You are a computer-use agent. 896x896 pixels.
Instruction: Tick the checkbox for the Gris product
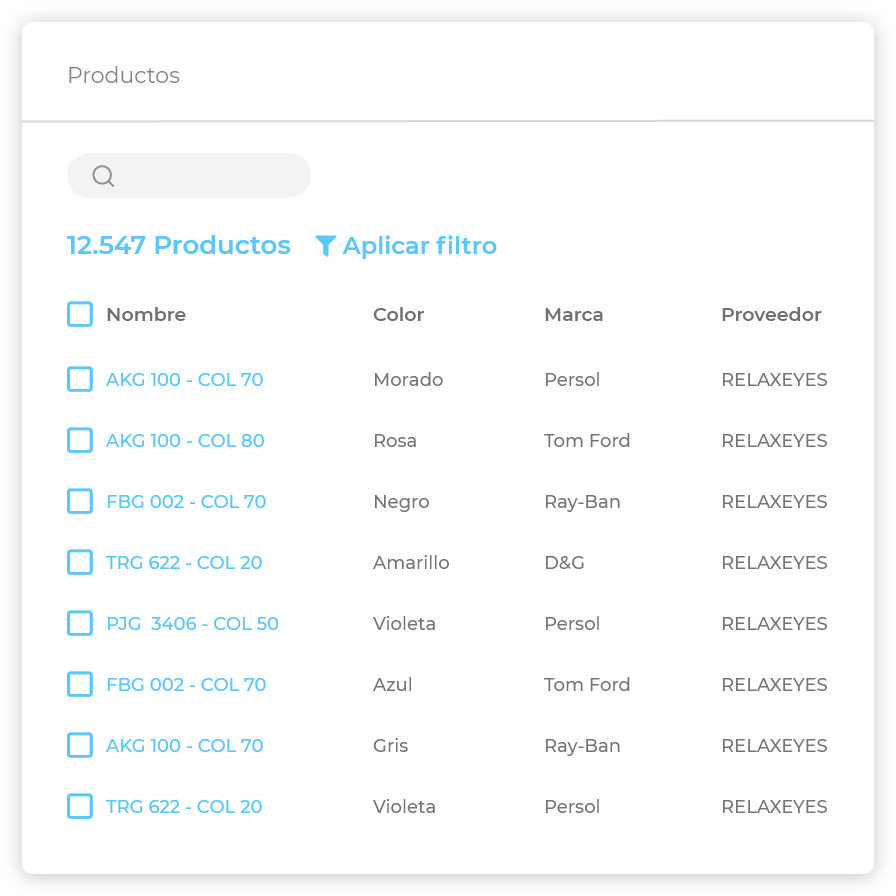80,745
